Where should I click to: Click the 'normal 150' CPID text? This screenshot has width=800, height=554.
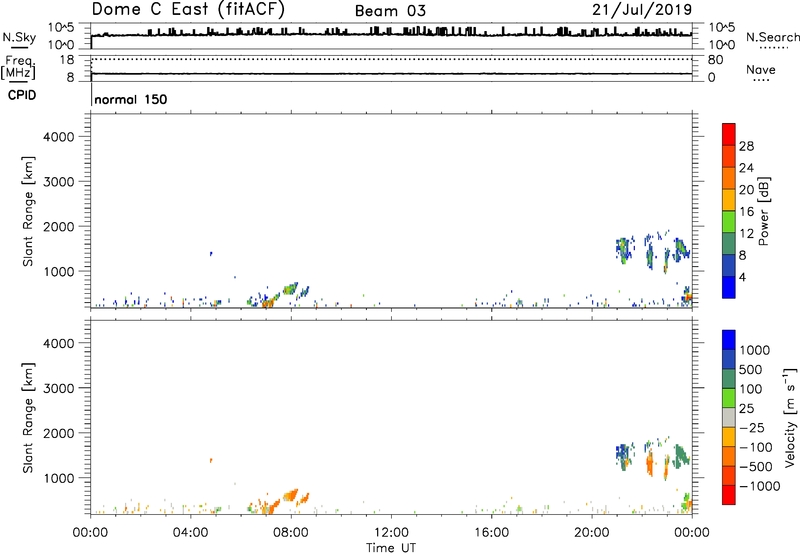(131, 99)
